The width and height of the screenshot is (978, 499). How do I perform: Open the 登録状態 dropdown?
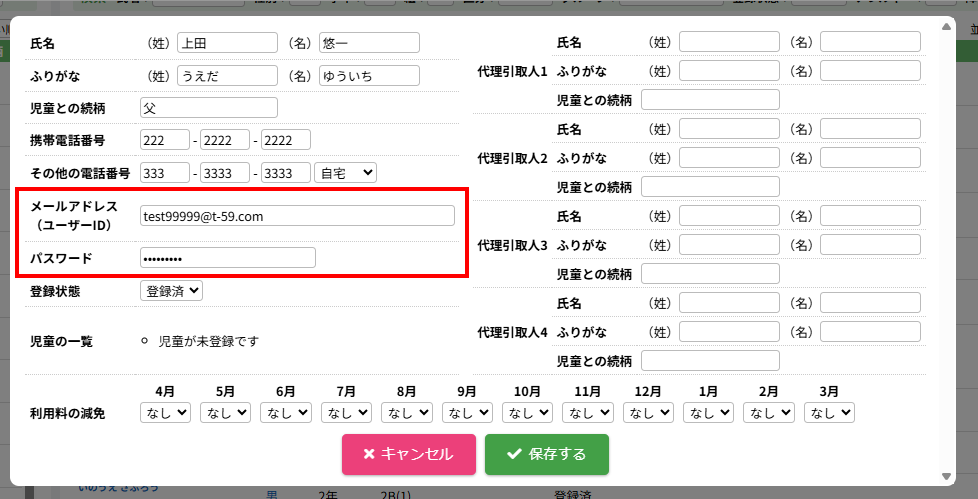(x=172, y=291)
